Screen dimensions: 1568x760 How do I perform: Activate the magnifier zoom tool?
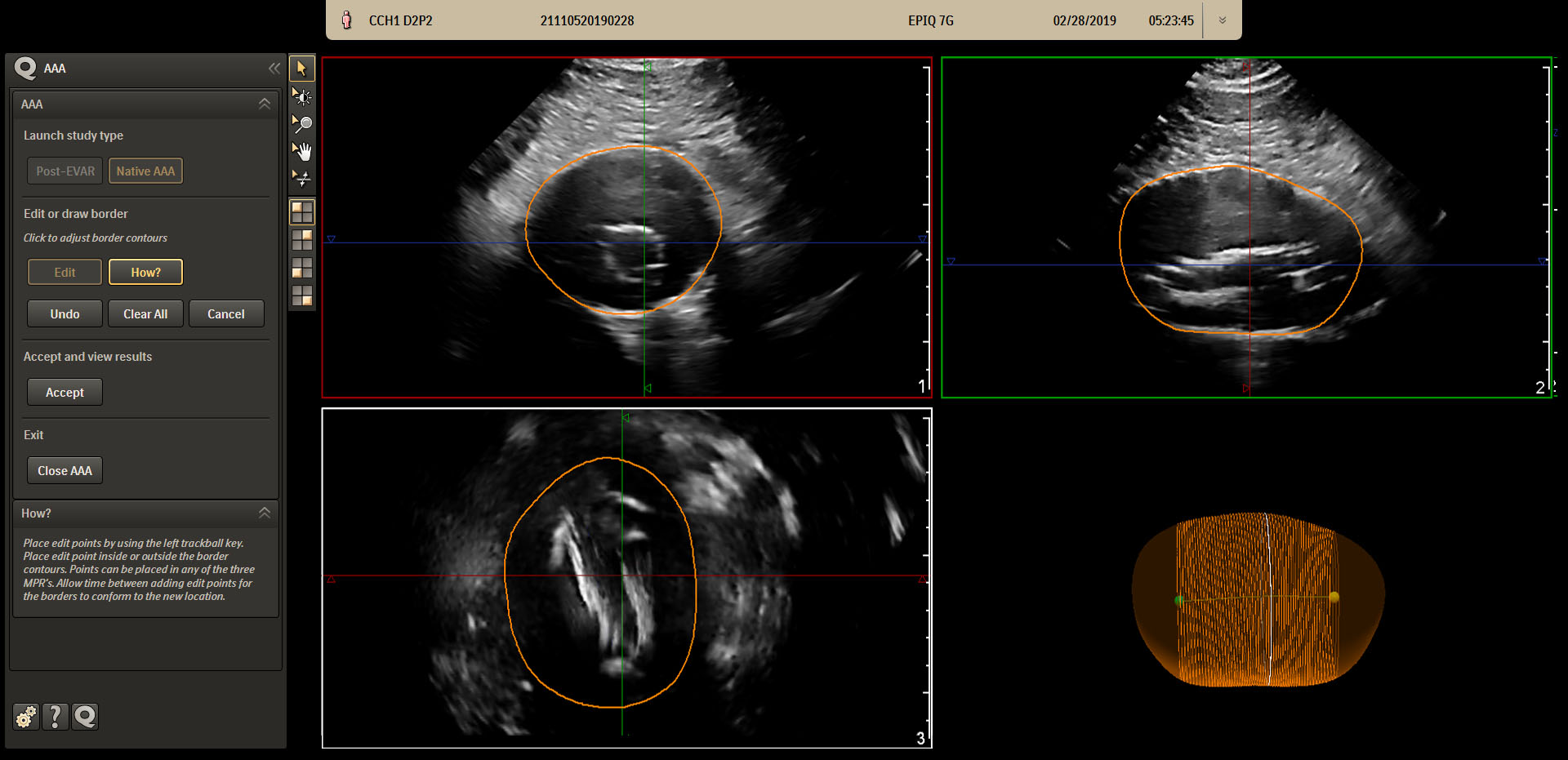pyautogui.click(x=302, y=124)
